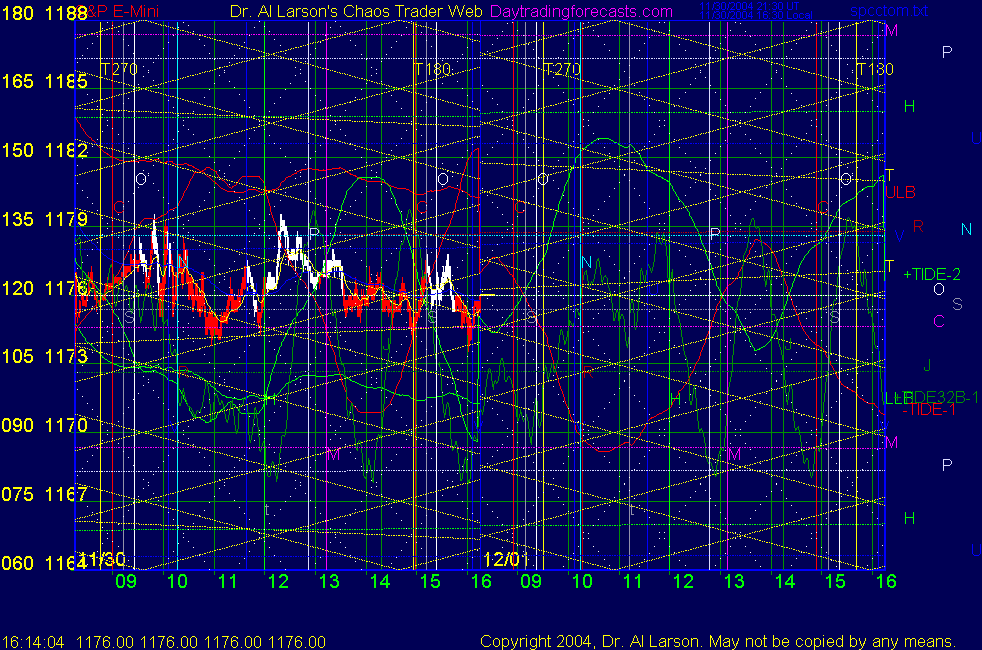The image size is (982, 650).
Task: Open the Daytradingforecasts.com text in header
Action: [x=581, y=11]
